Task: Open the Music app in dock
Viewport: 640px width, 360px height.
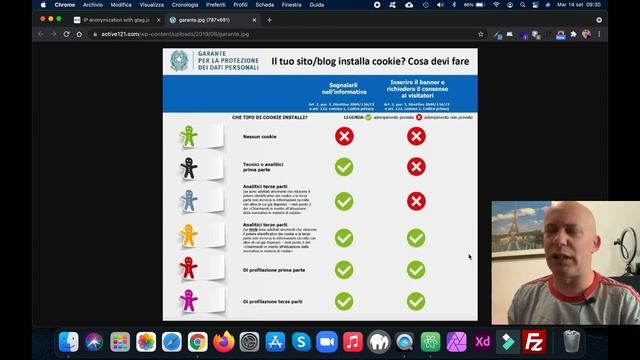Action: point(353,342)
